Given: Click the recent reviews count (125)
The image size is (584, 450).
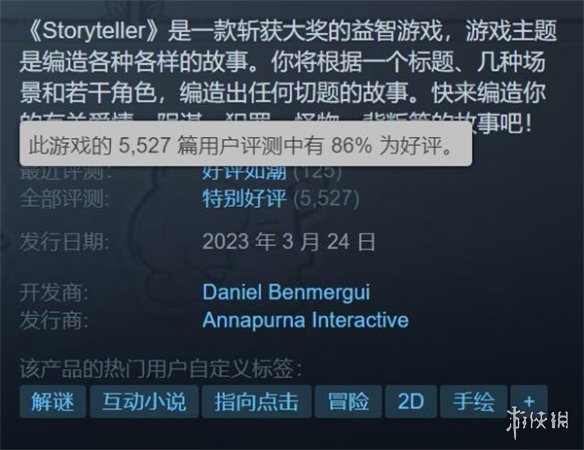Looking at the screenshot, I should [x=317, y=173].
